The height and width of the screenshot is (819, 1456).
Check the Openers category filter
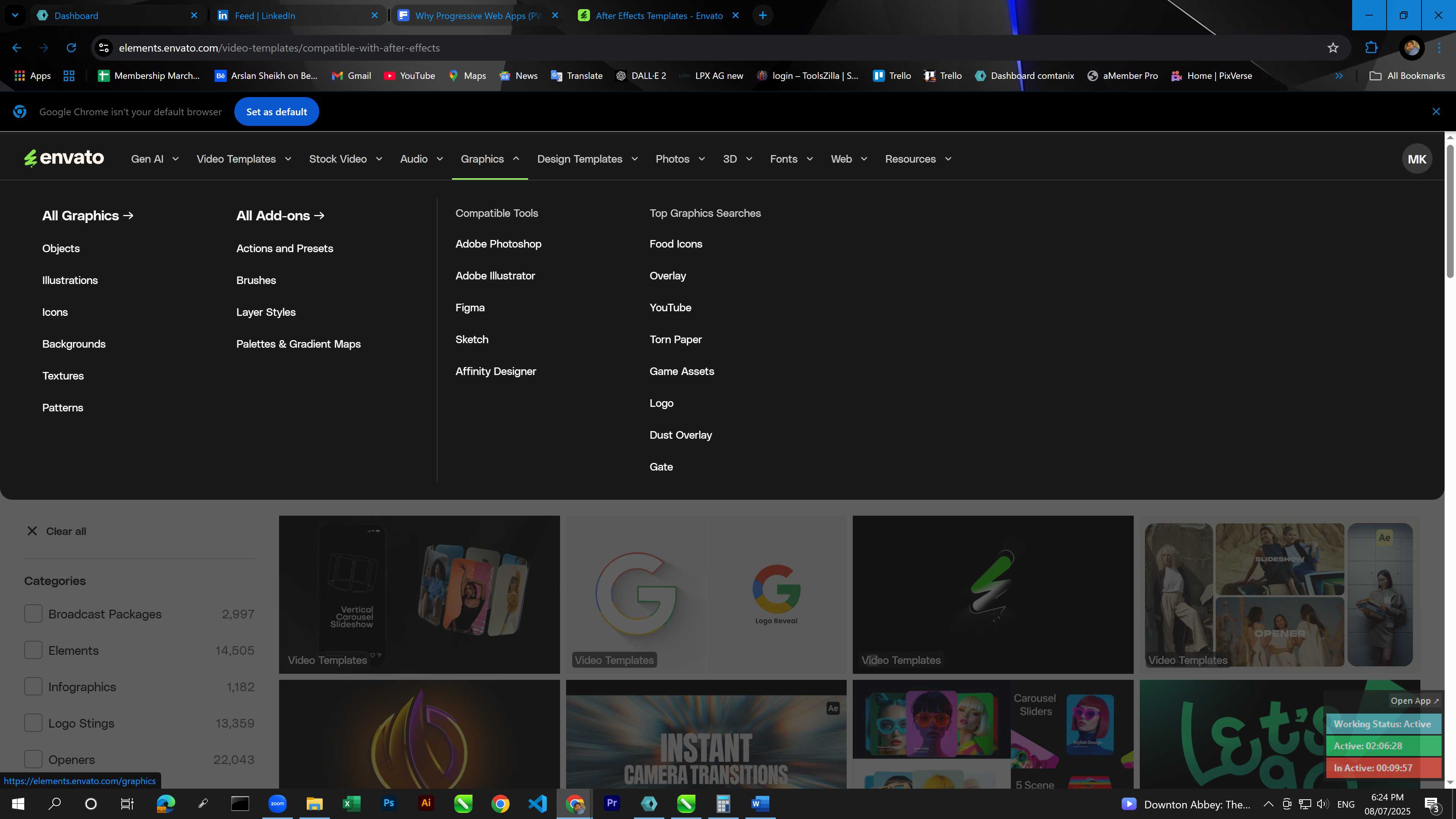point(33,759)
